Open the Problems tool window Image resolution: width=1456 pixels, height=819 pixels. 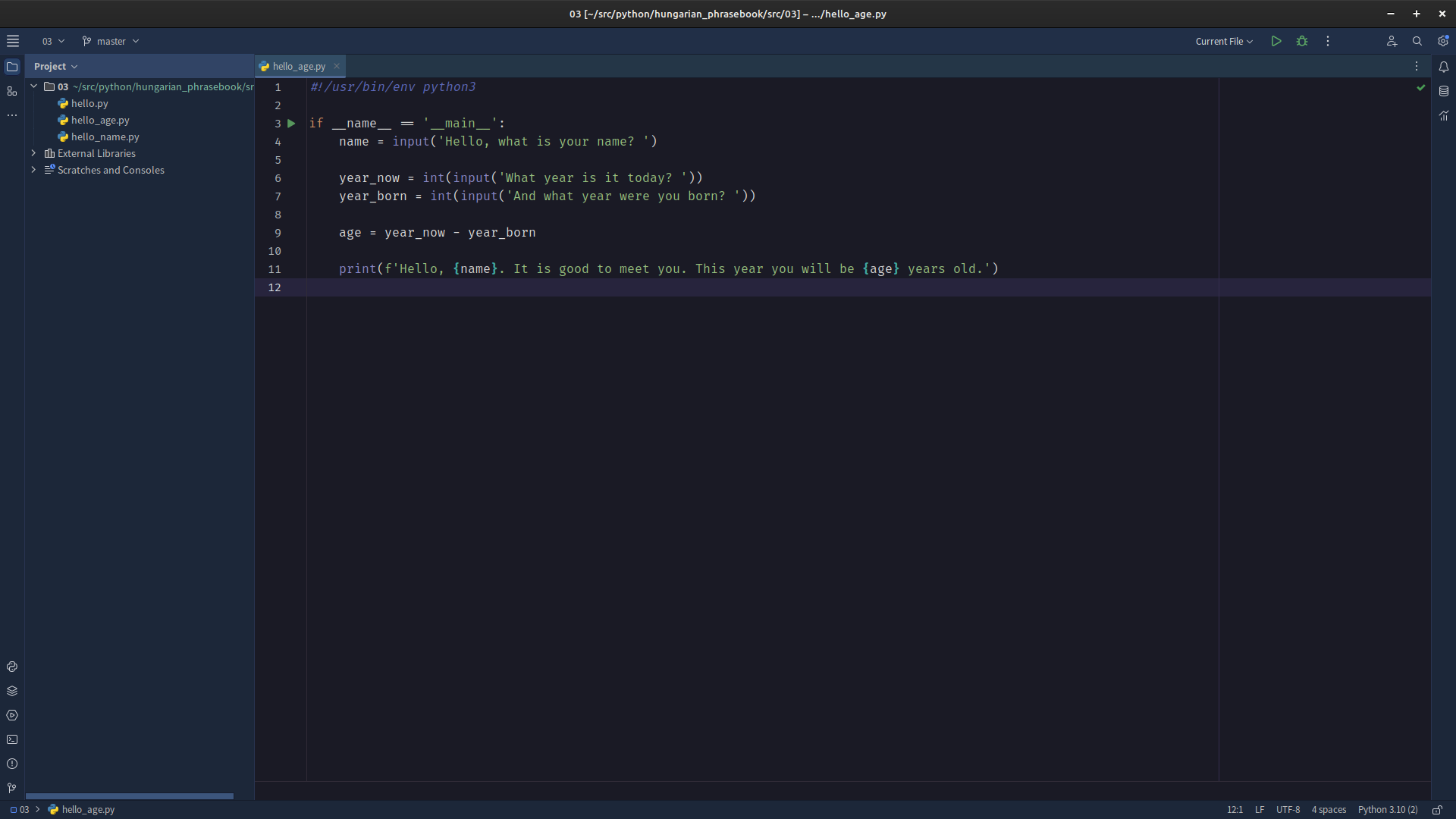12,764
